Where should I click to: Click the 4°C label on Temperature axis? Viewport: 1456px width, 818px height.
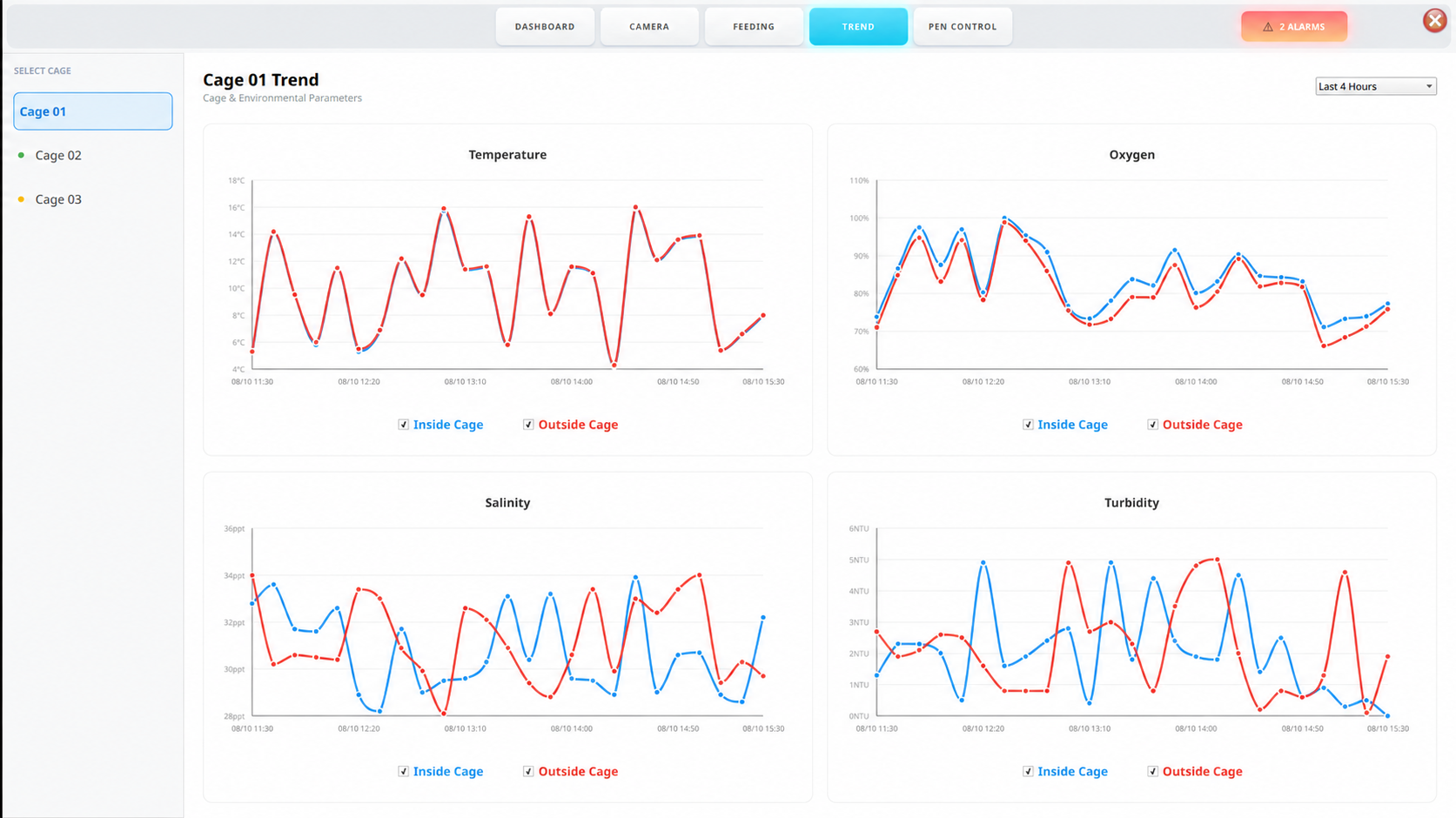pyautogui.click(x=238, y=369)
